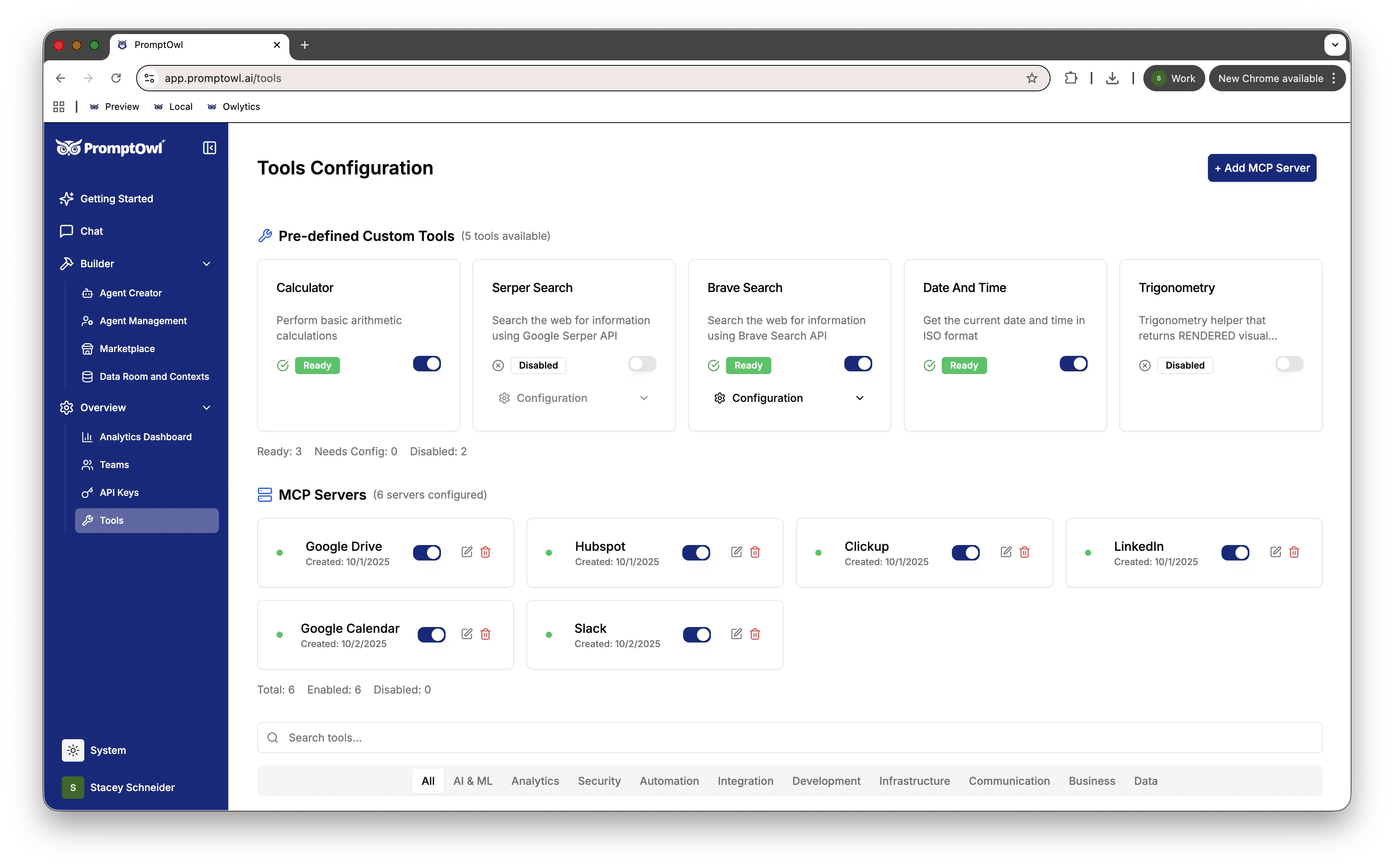Click the PromptOwl logo
The image size is (1394, 868).
pos(110,147)
